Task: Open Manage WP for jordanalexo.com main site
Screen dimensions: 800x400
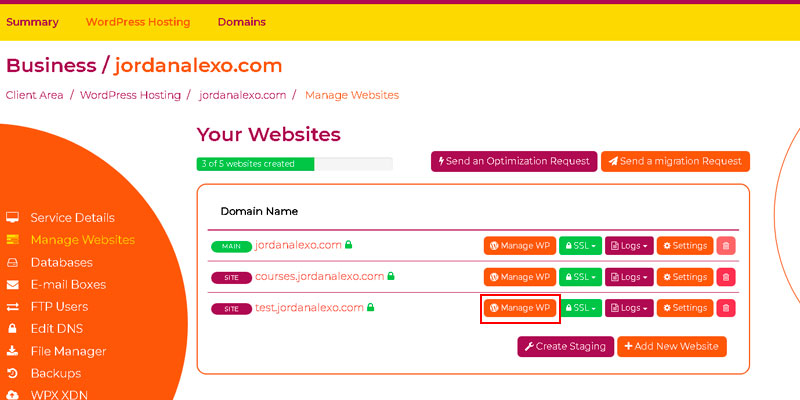Action: point(519,245)
